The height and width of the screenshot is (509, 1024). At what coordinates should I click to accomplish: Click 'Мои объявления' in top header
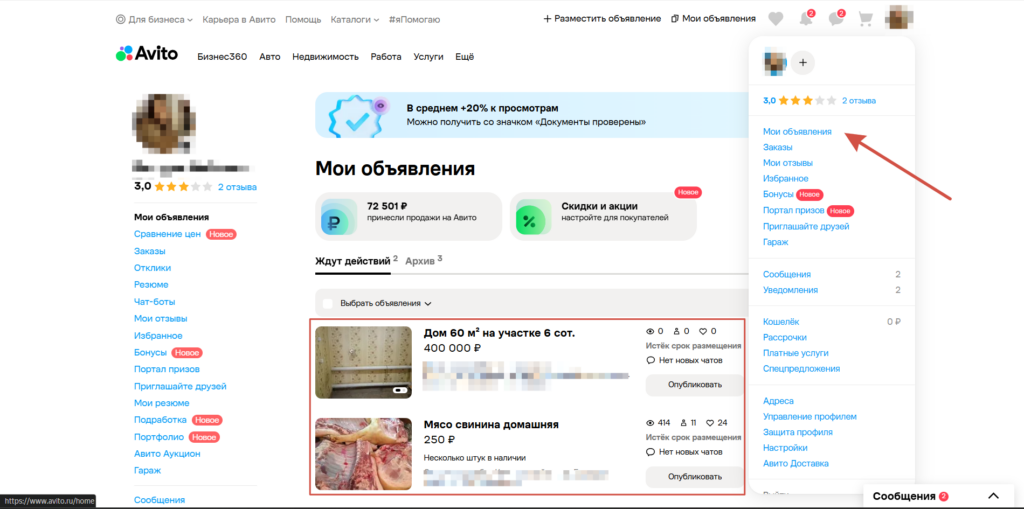click(x=713, y=19)
